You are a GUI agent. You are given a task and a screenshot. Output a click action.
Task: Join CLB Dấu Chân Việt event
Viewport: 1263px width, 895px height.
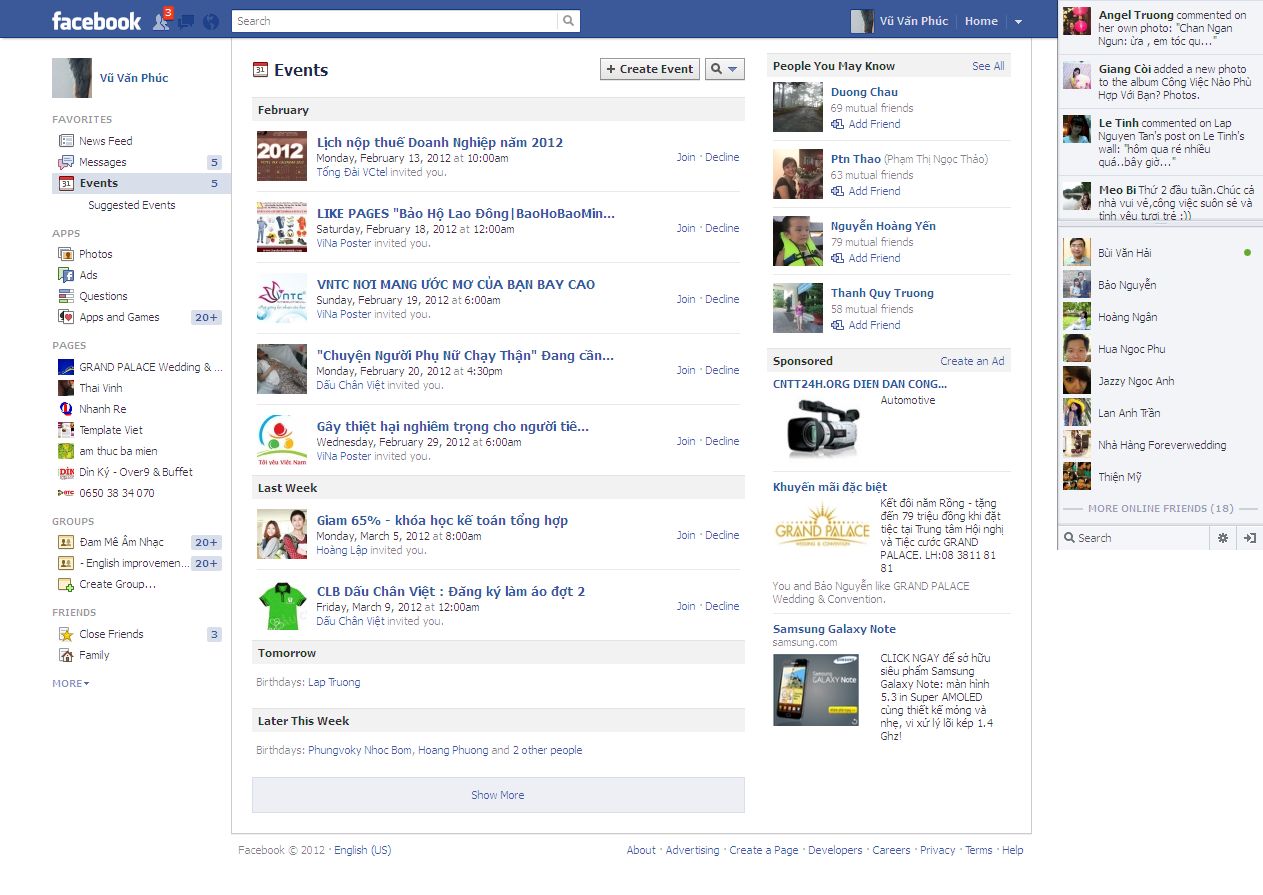[x=685, y=606]
